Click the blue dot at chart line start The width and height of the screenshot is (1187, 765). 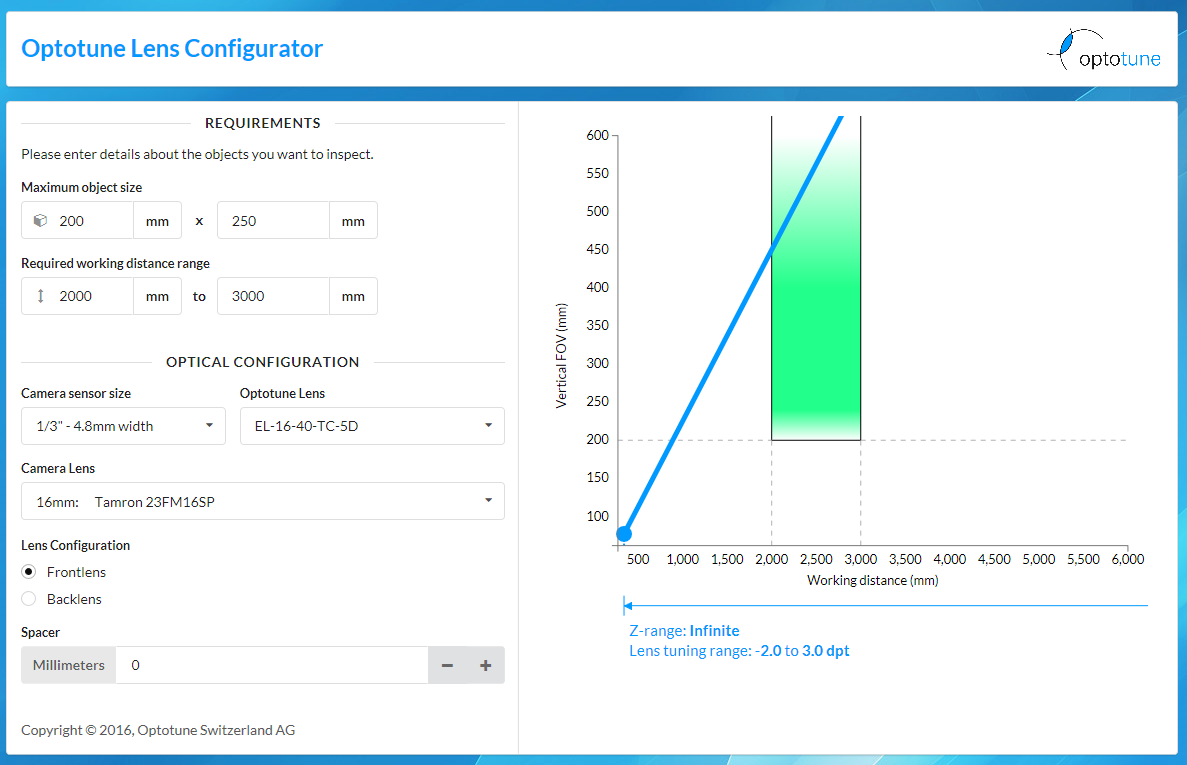[624, 534]
